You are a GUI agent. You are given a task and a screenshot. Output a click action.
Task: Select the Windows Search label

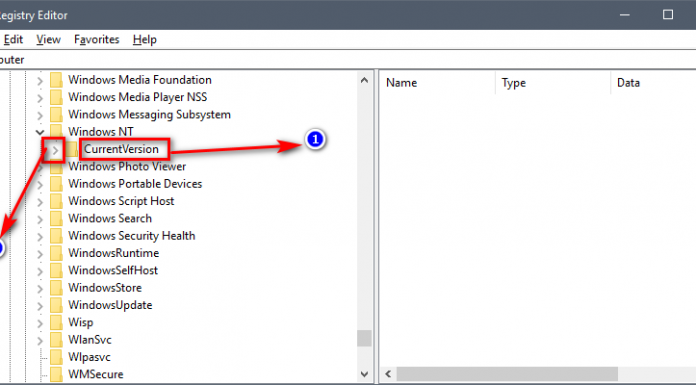coord(110,218)
